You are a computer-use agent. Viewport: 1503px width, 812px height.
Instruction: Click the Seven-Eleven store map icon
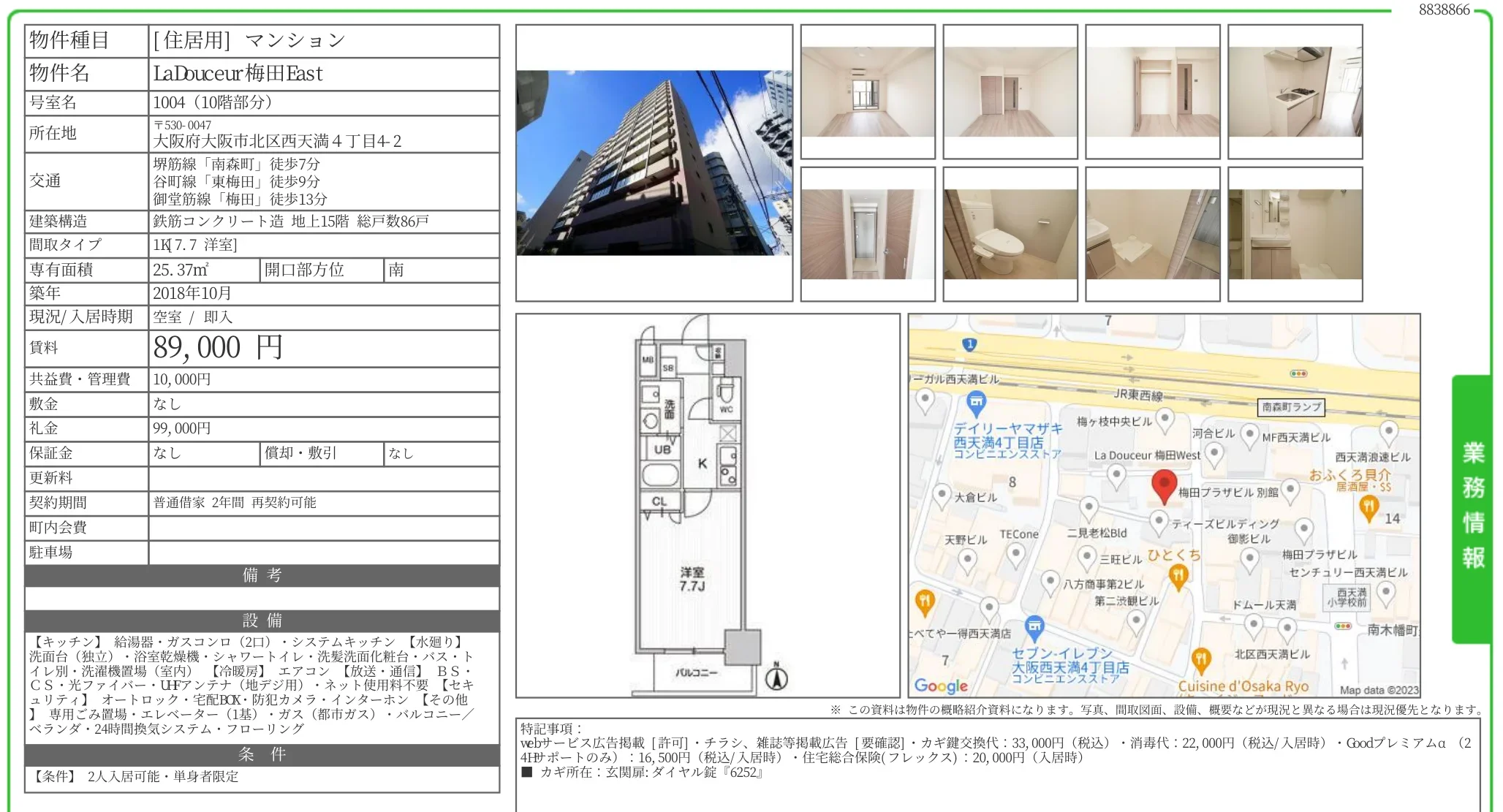(x=1034, y=626)
